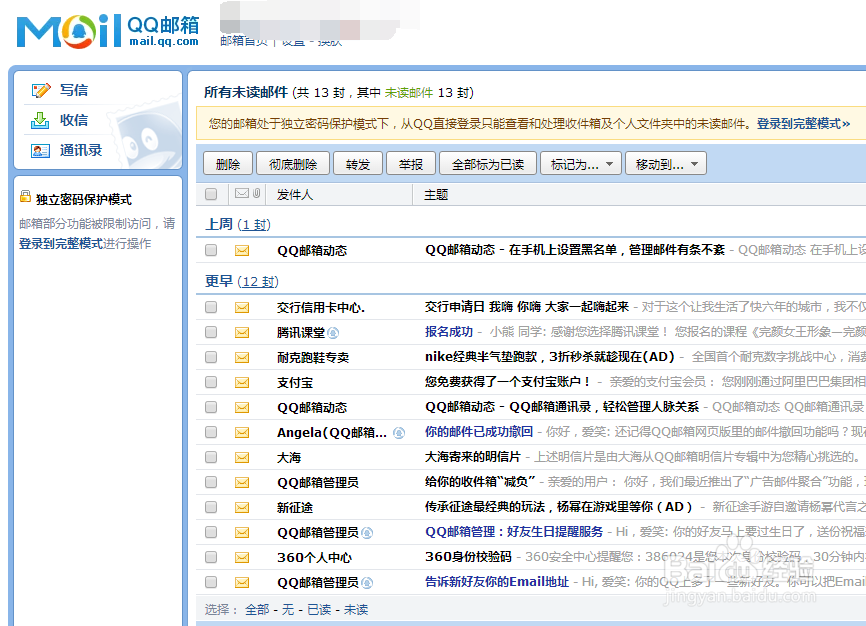Click 登录到完整模式 link in left sidebar
Image resolution: width=866 pixels, height=626 pixels.
61,244
